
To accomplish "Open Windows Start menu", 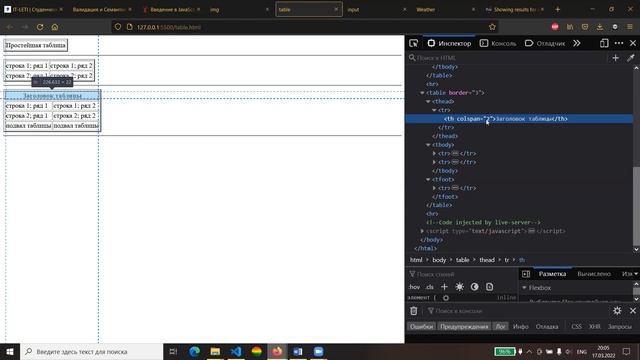I will 10,351.
